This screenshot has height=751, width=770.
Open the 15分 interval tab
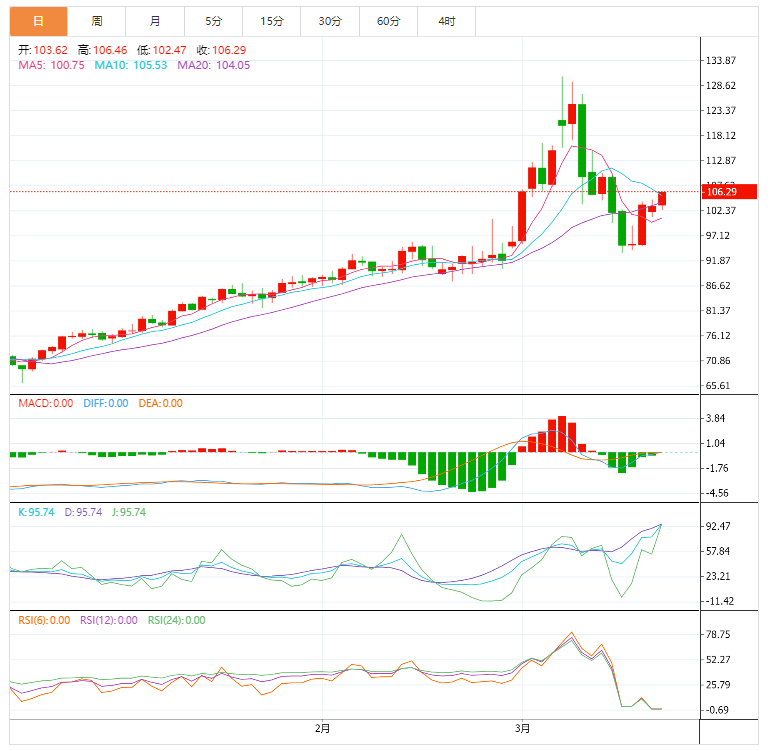pyautogui.click(x=272, y=21)
